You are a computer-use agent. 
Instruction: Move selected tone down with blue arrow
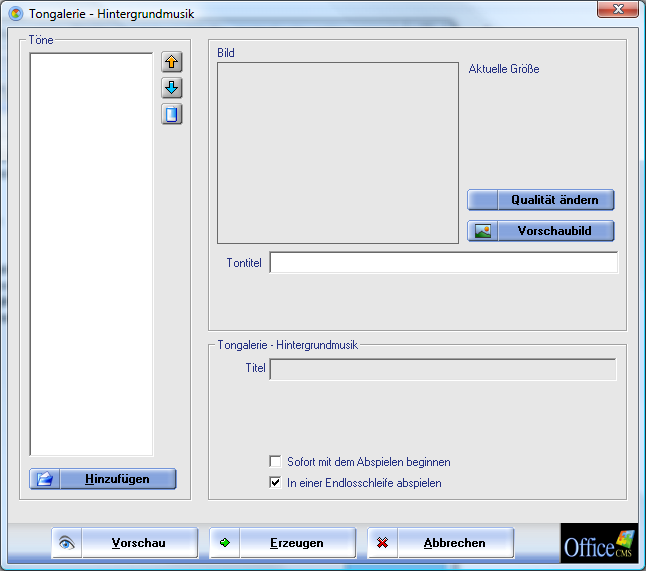[x=172, y=88]
